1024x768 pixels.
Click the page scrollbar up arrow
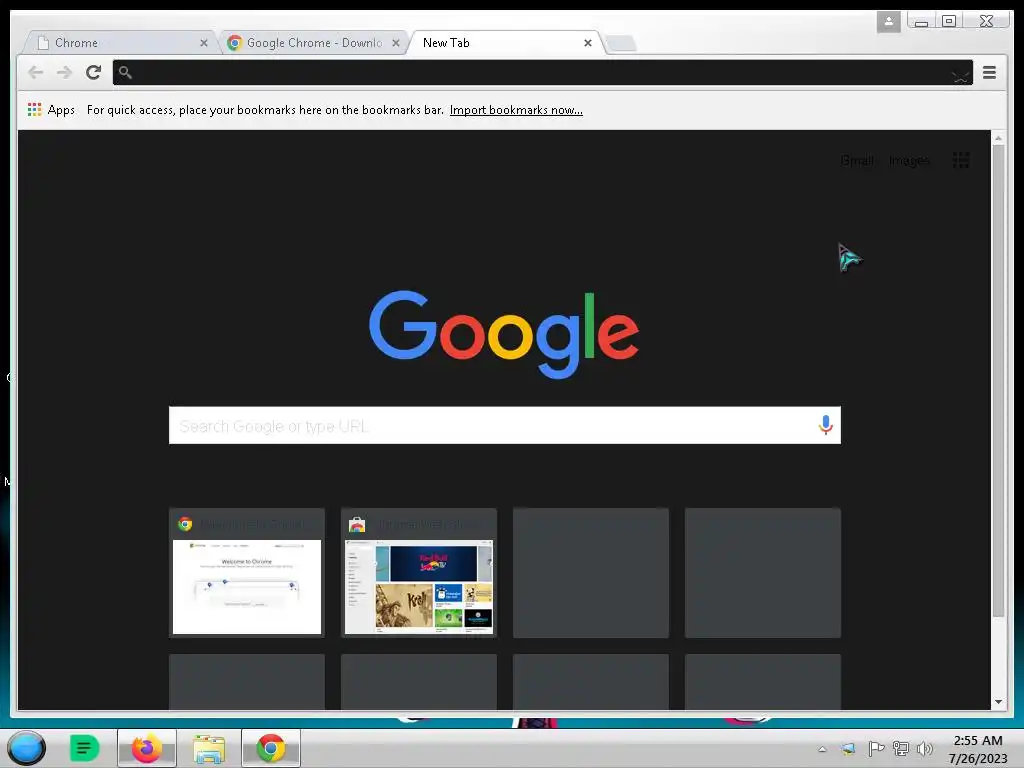pyautogui.click(x=998, y=138)
